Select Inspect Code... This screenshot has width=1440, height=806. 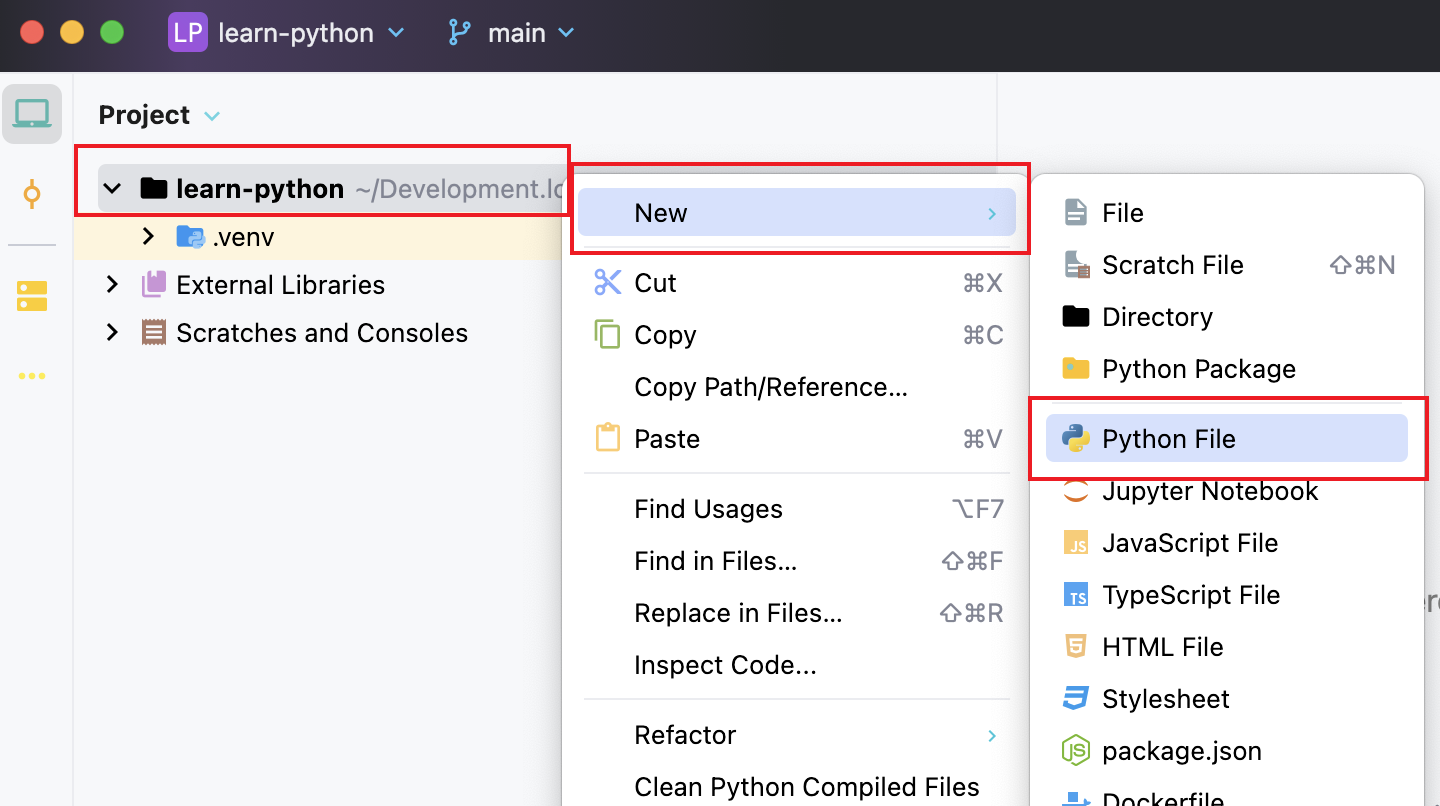pos(797,665)
